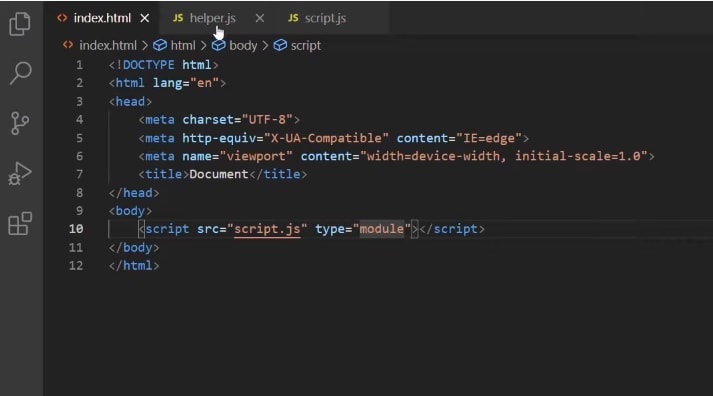The image size is (713, 396).
Task: Click line number 1 in the gutter
Action: click(80, 65)
